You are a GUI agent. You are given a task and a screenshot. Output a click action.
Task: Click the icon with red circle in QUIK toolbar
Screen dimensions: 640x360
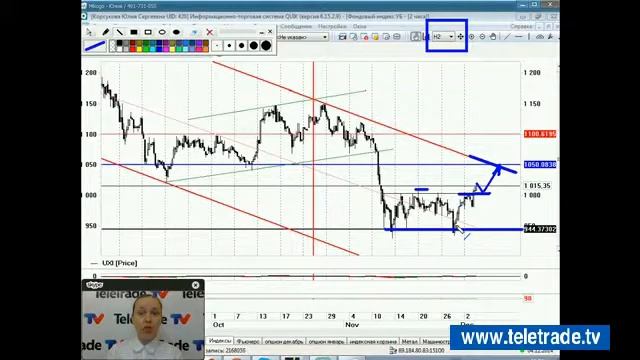(364, 37)
